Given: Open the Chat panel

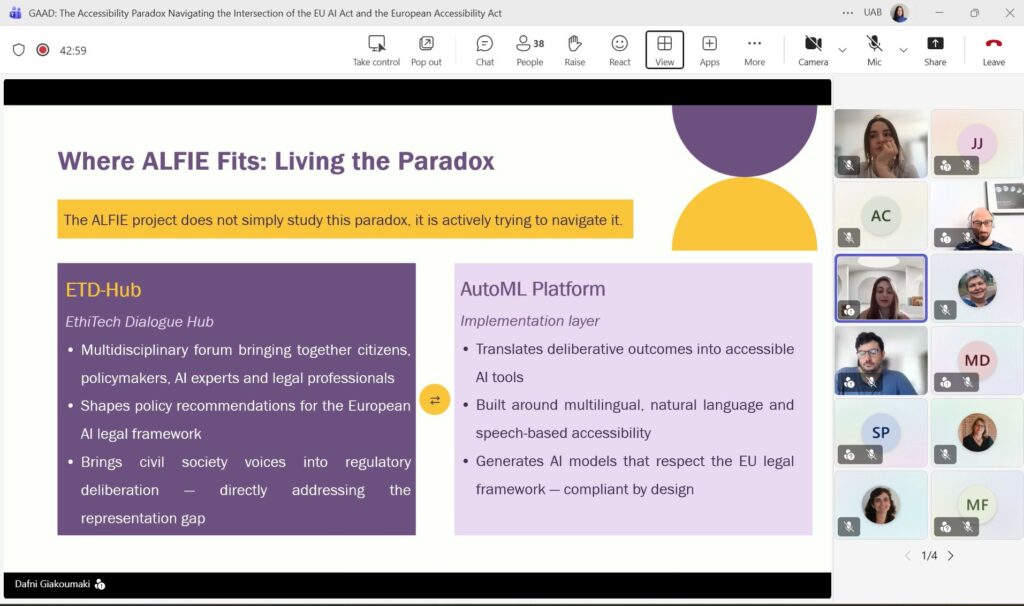Looking at the screenshot, I should pos(485,50).
